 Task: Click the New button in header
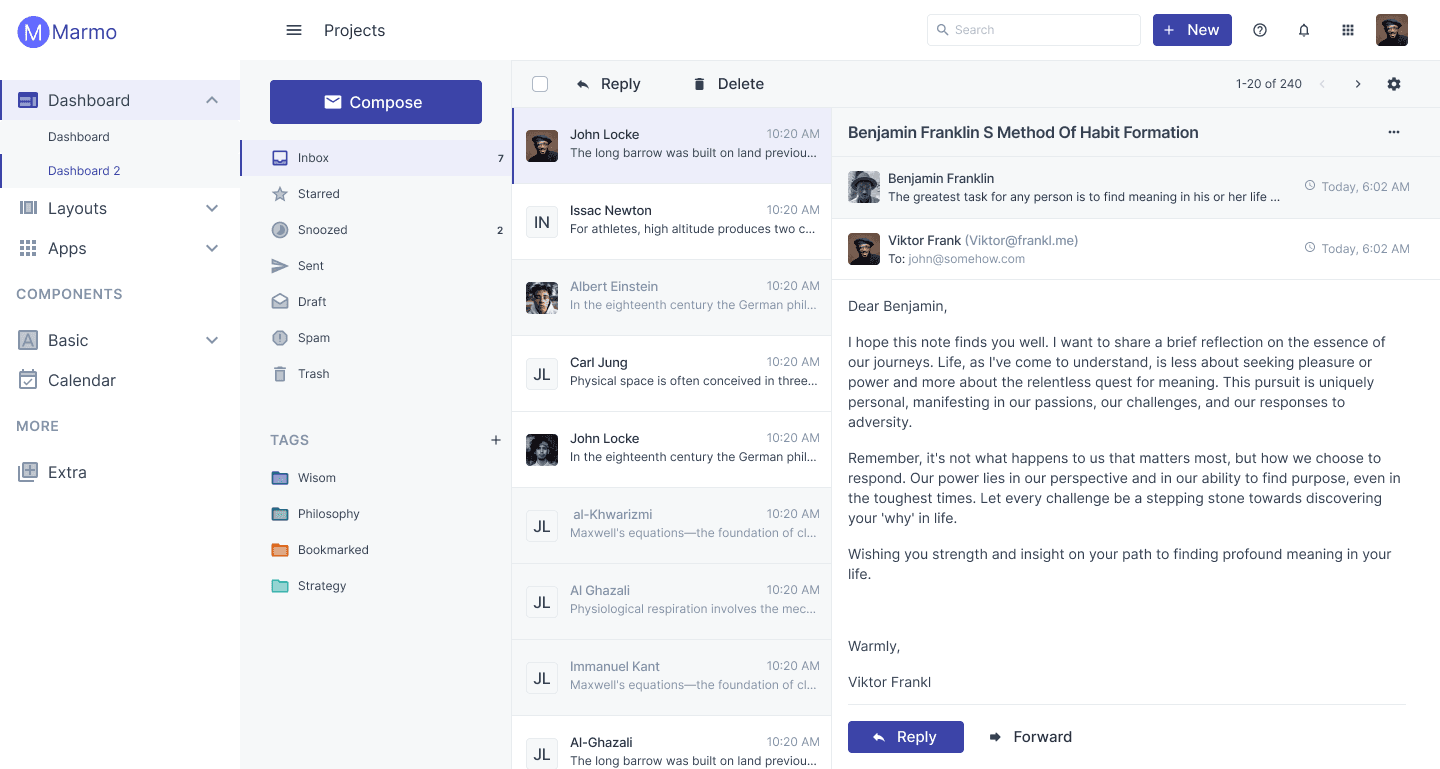(x=1192, y=30)
